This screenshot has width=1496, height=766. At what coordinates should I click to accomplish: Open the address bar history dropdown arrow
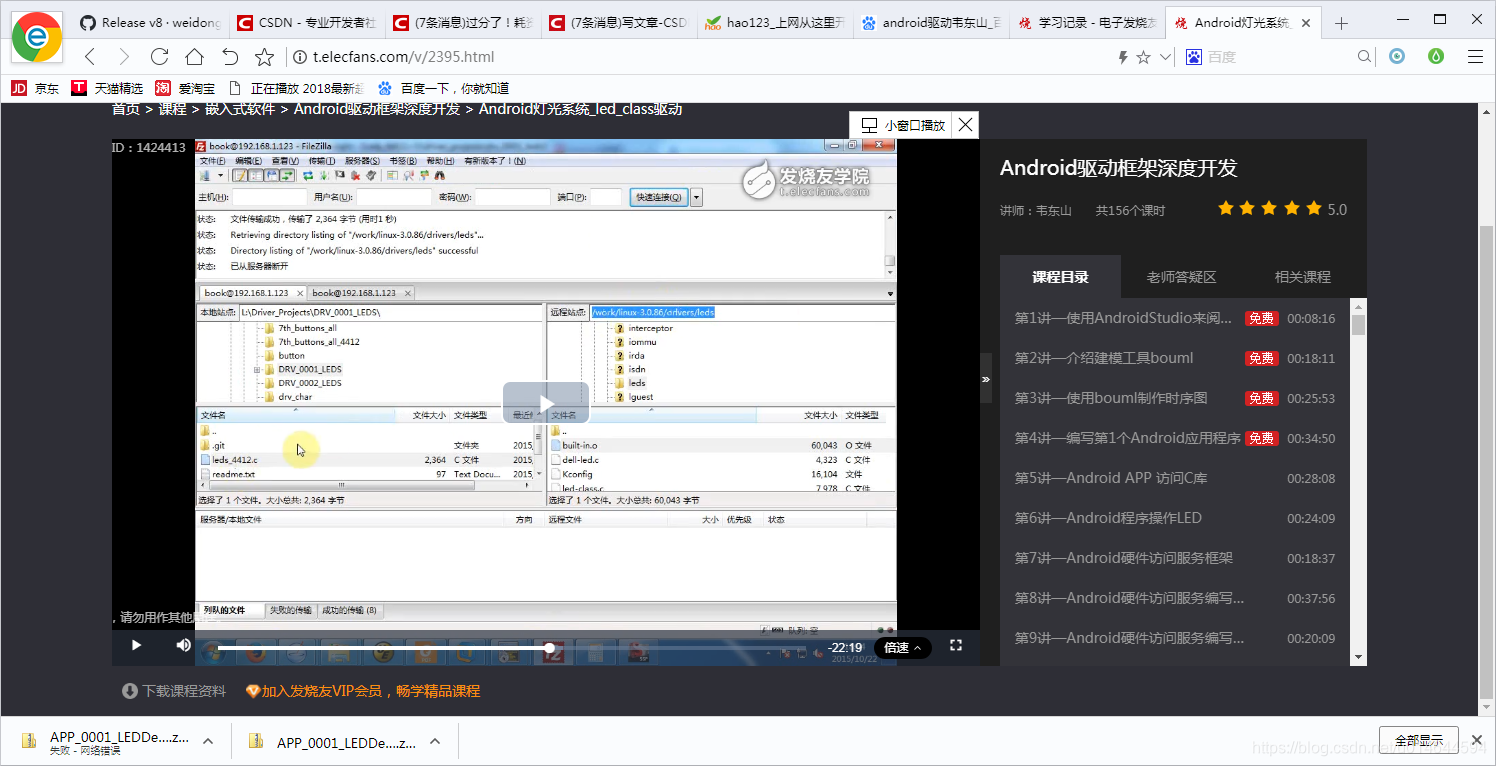click(x=1165, y=58)
